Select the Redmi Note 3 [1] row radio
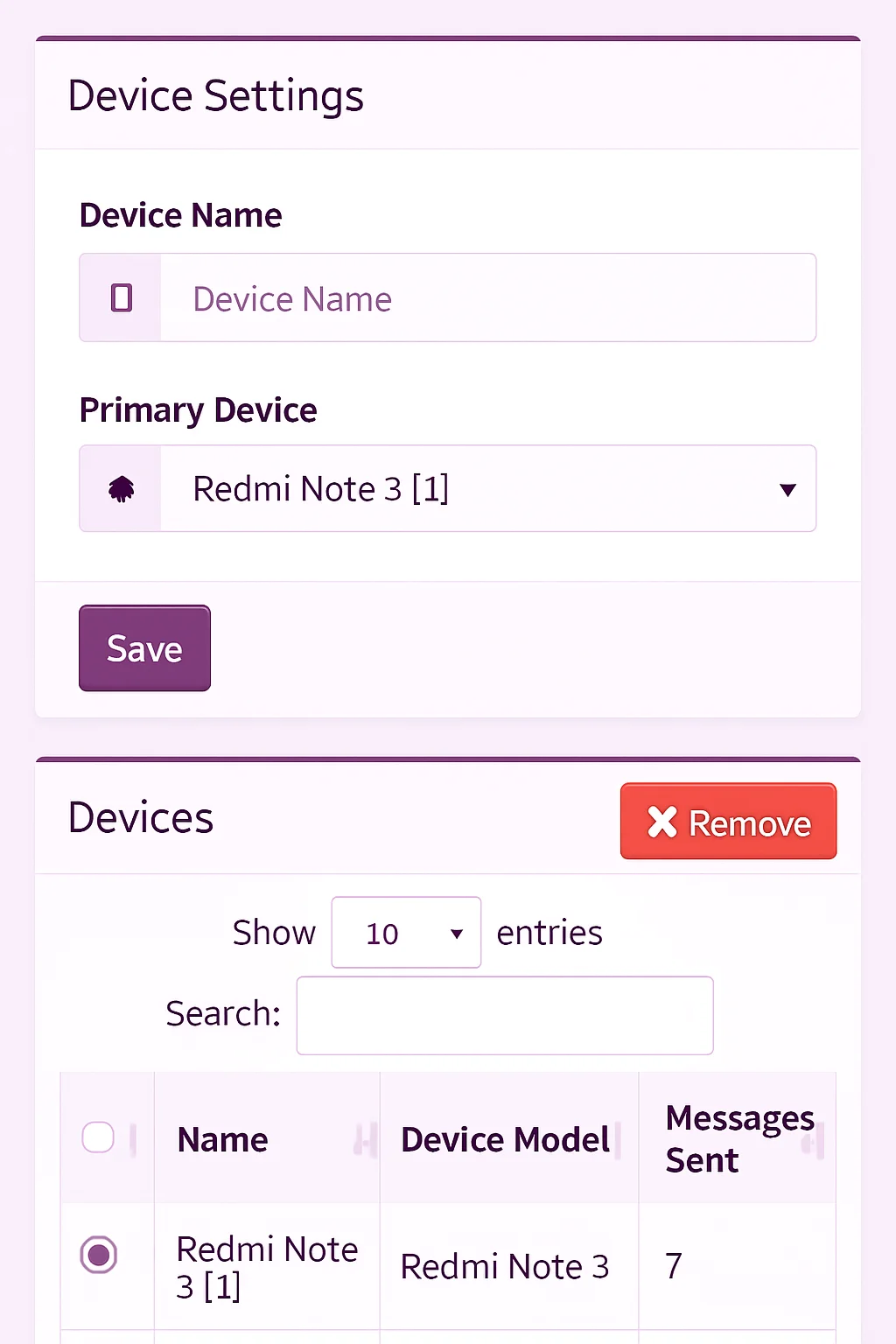Viewport: 896px width, 1344px height. (x=99, y=1255)
